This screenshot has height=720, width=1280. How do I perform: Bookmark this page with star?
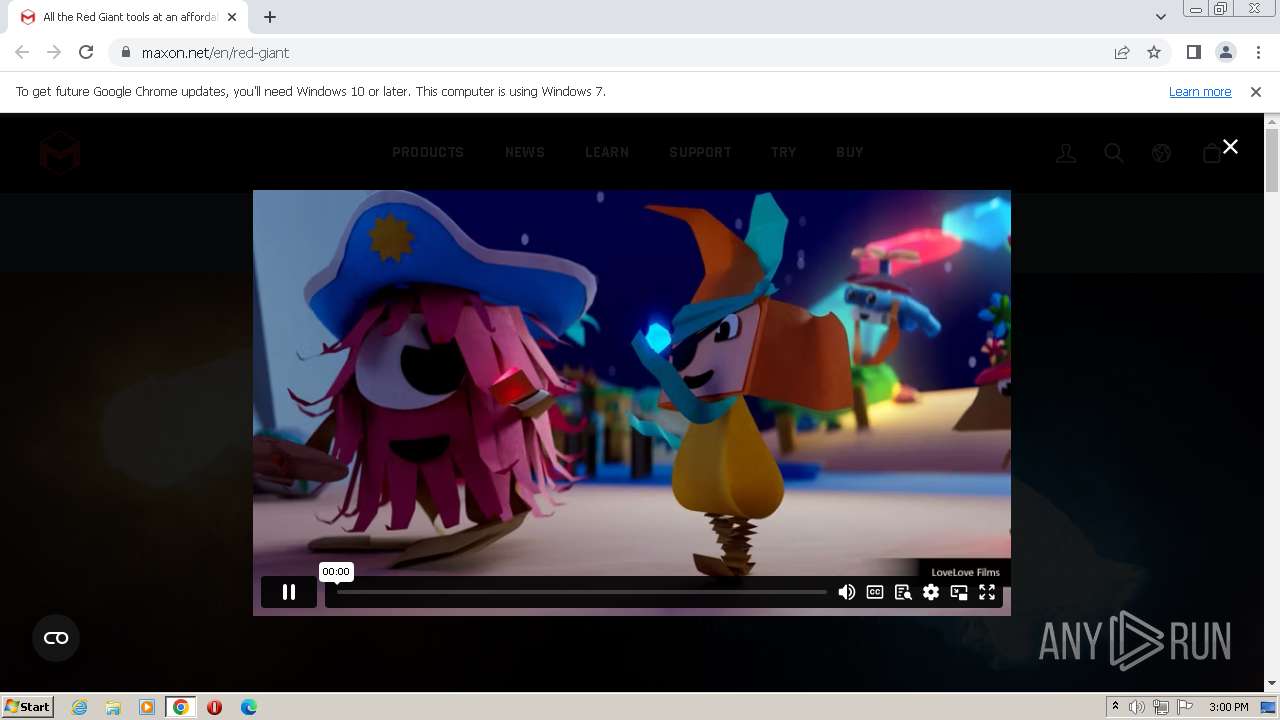(x=1154, y=52)
